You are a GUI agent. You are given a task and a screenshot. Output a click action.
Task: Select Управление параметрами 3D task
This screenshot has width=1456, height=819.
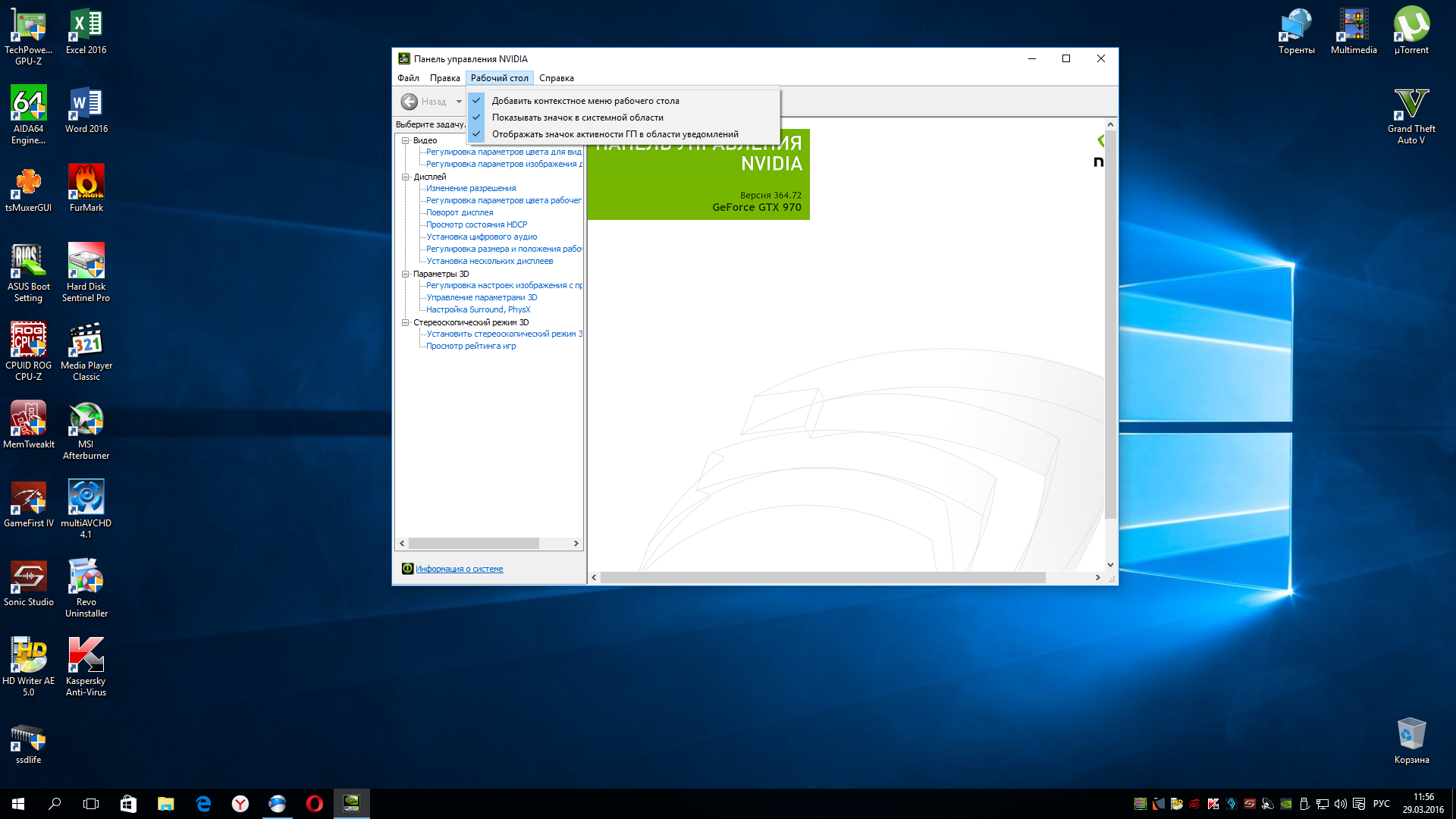(x=482, y=297)
